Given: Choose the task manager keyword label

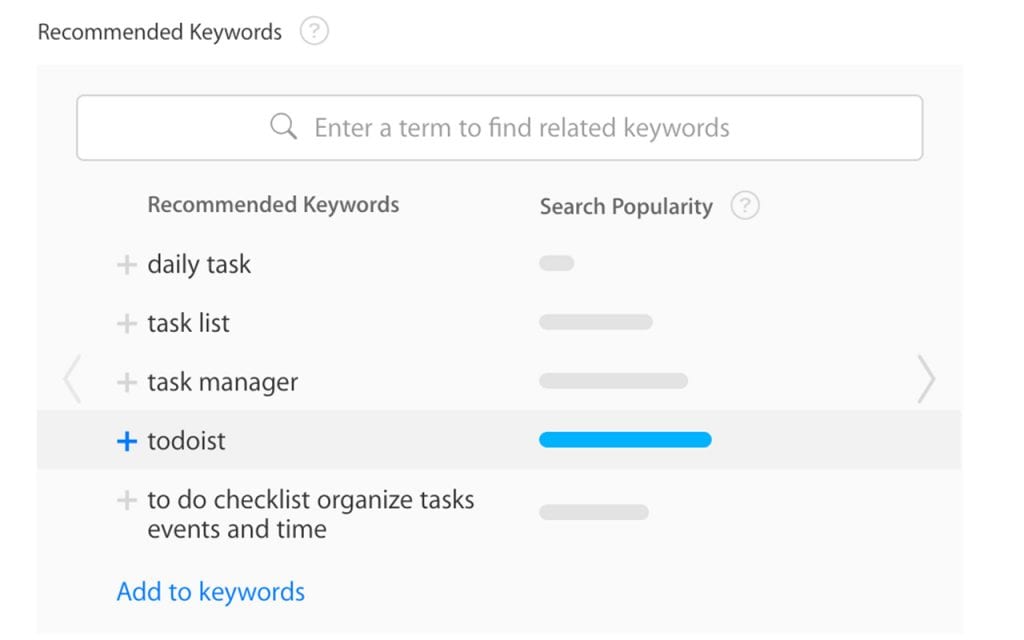Looking at the screenshot, I should (223, 382).
